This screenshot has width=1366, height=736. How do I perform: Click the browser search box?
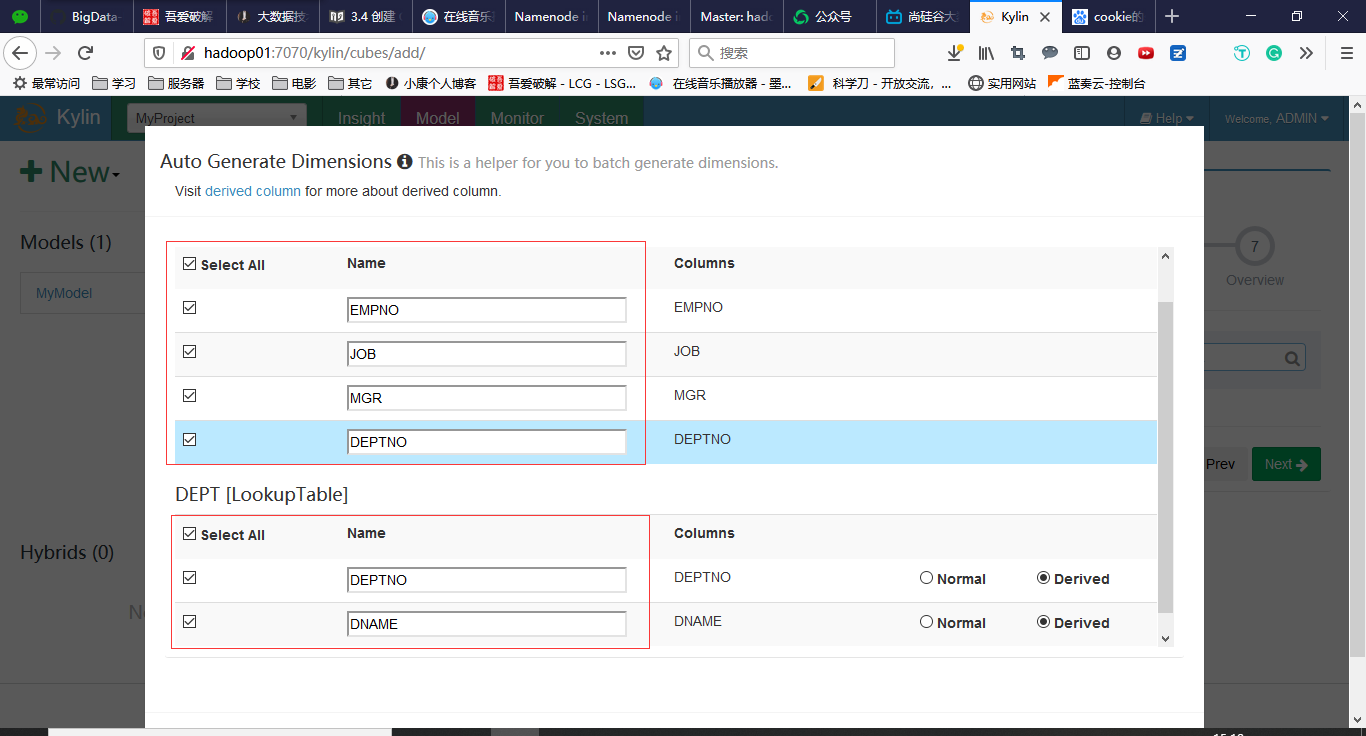coord(791,53)
